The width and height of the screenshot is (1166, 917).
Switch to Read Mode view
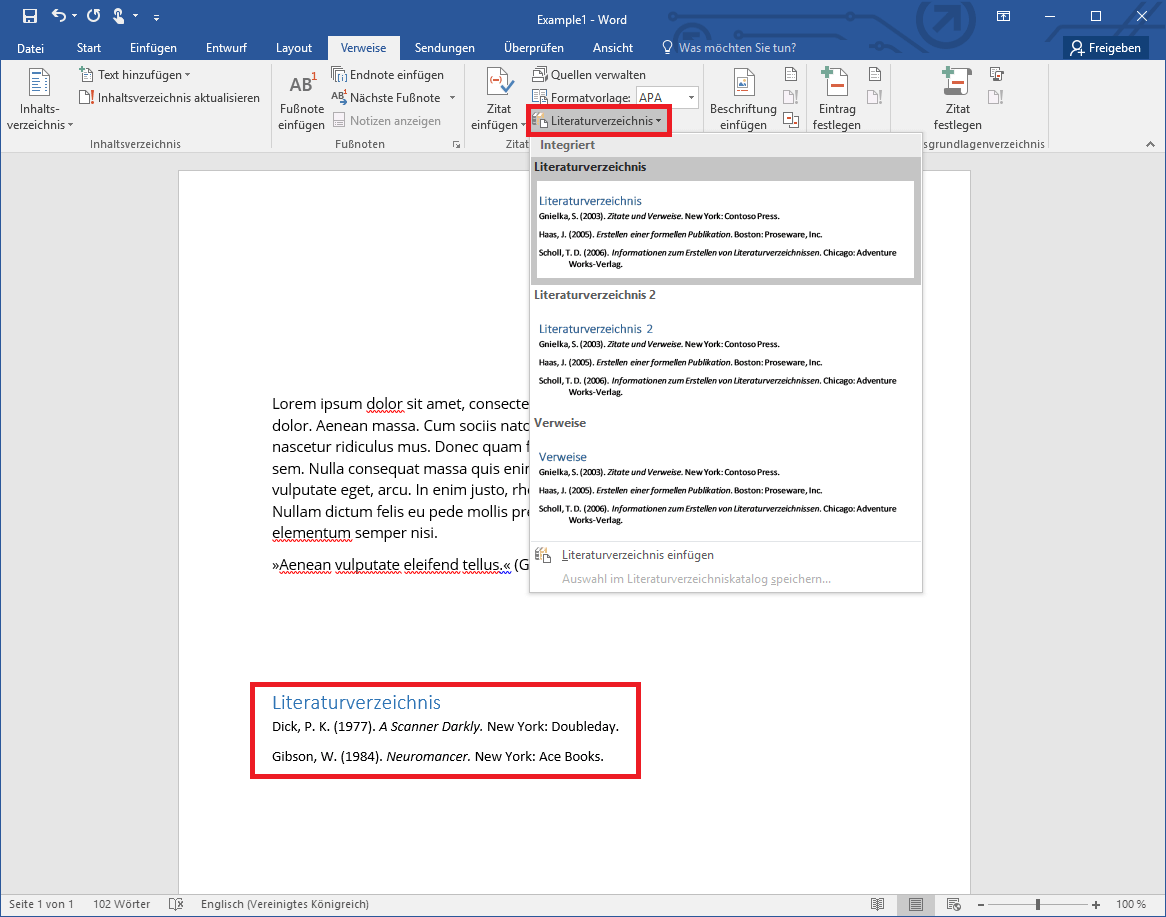(877, 904)
